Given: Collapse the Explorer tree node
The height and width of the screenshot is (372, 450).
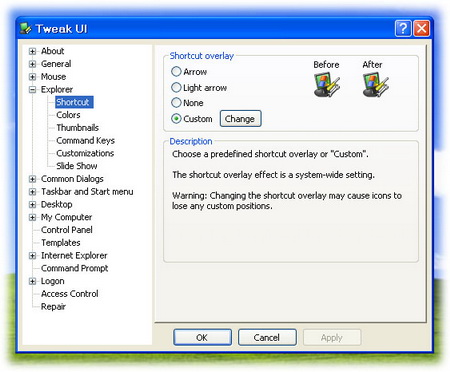Looking at the screenshot, I should tap(32, 90).
